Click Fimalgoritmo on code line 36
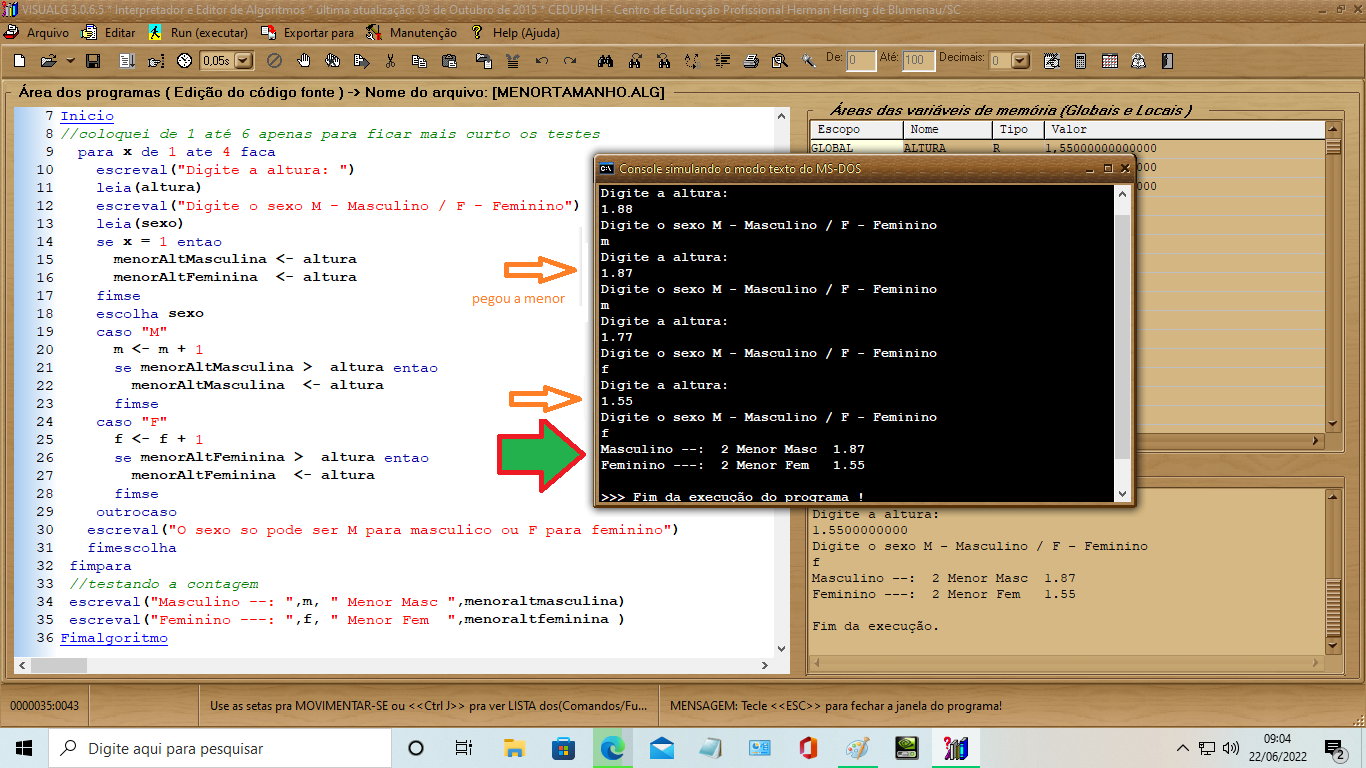 pyautogui.click(x=114, y=638)
